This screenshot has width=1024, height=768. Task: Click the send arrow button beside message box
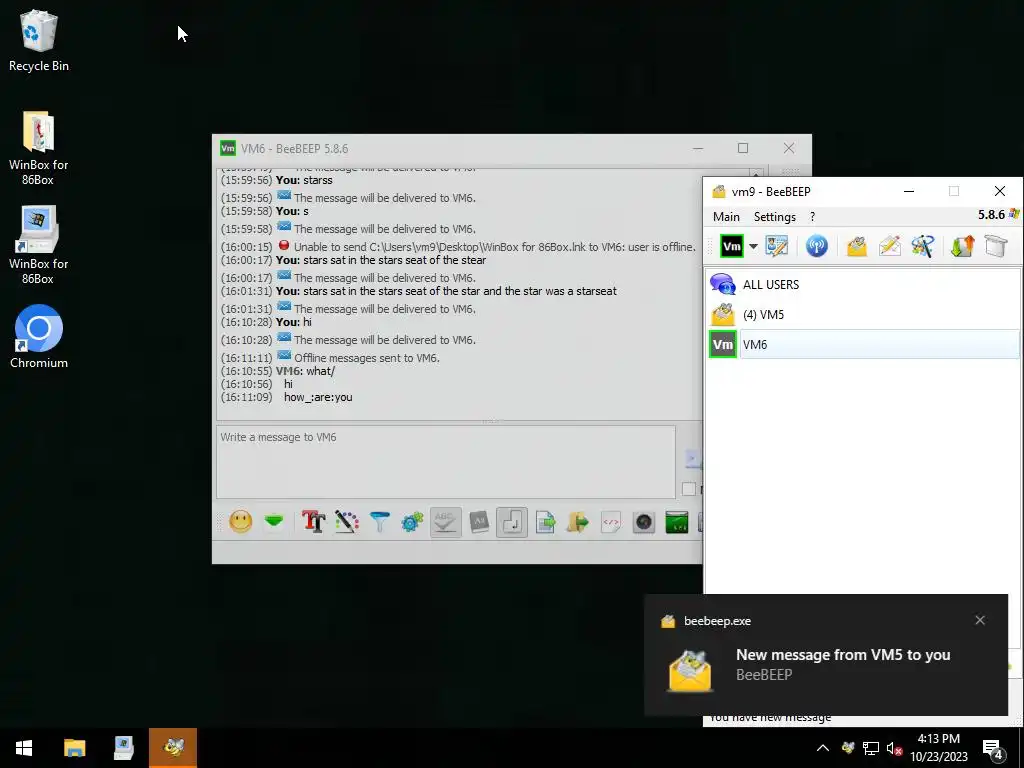point(692,459)
